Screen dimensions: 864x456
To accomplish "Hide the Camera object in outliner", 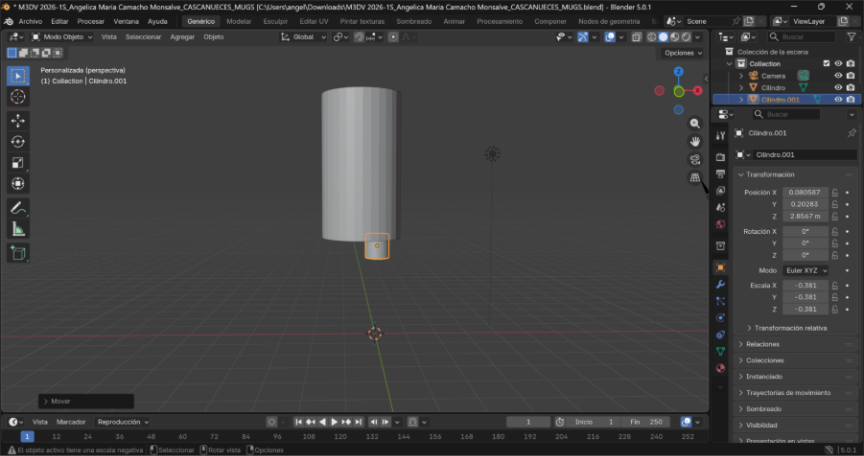I will [838, 75].
